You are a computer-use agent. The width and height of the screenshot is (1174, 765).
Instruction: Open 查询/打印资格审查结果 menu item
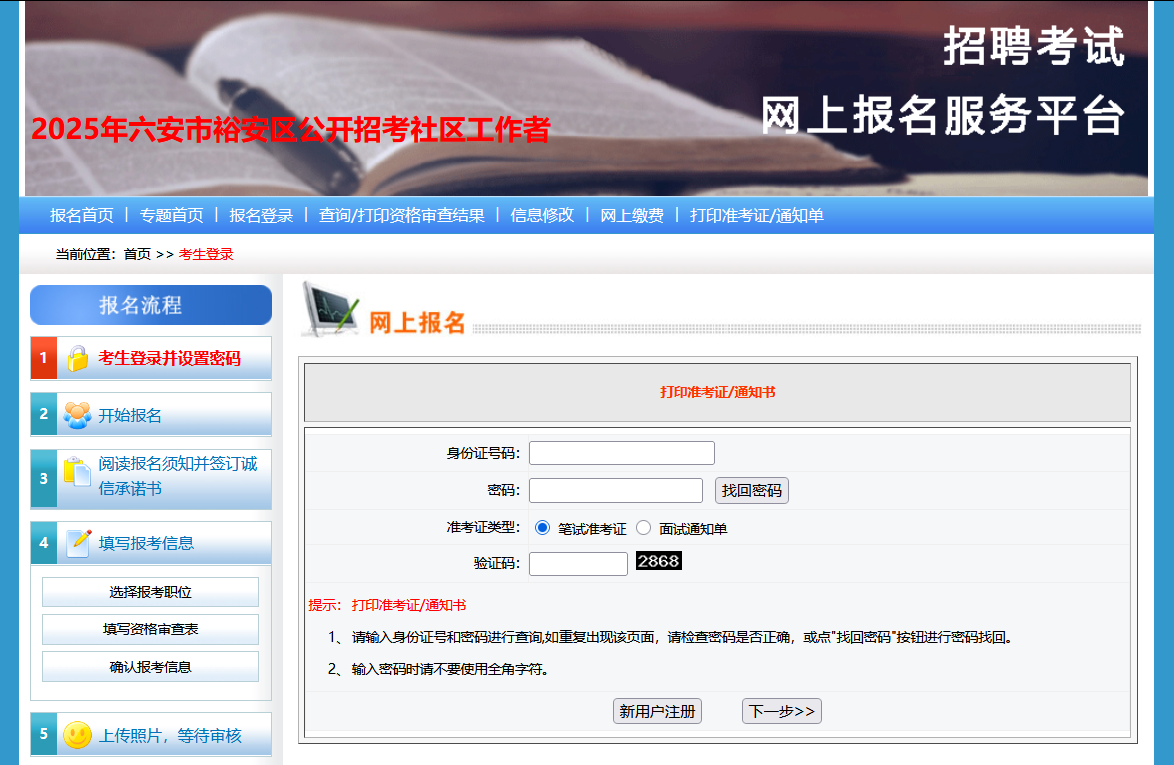coord(401,215)
